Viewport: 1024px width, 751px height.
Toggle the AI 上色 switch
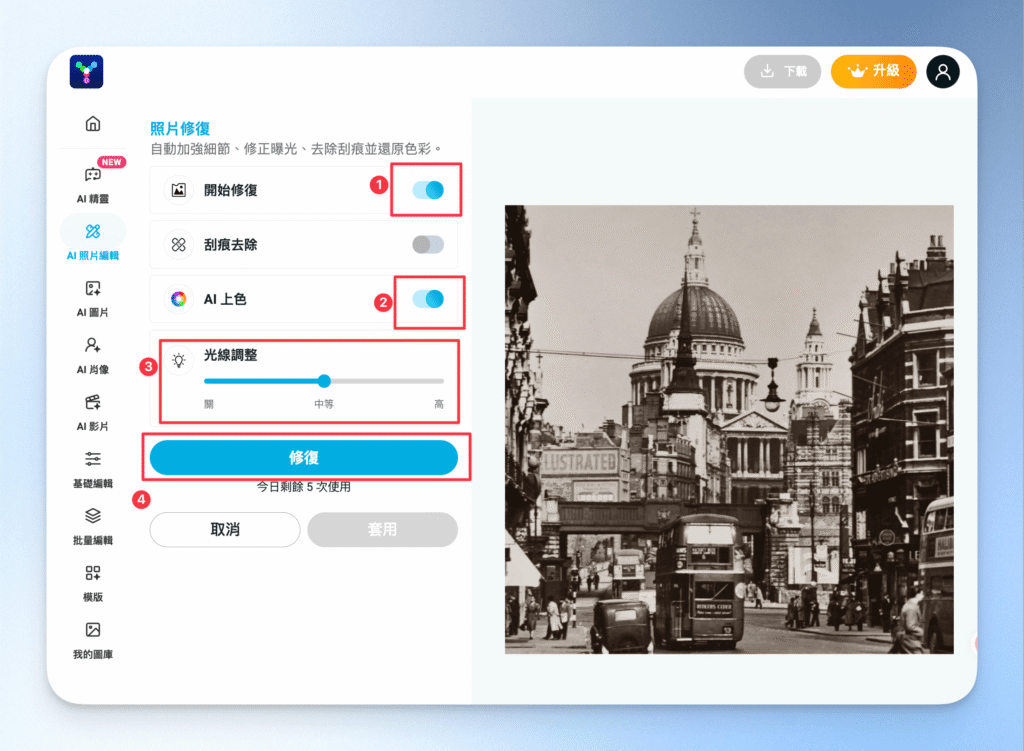point(428,299)
